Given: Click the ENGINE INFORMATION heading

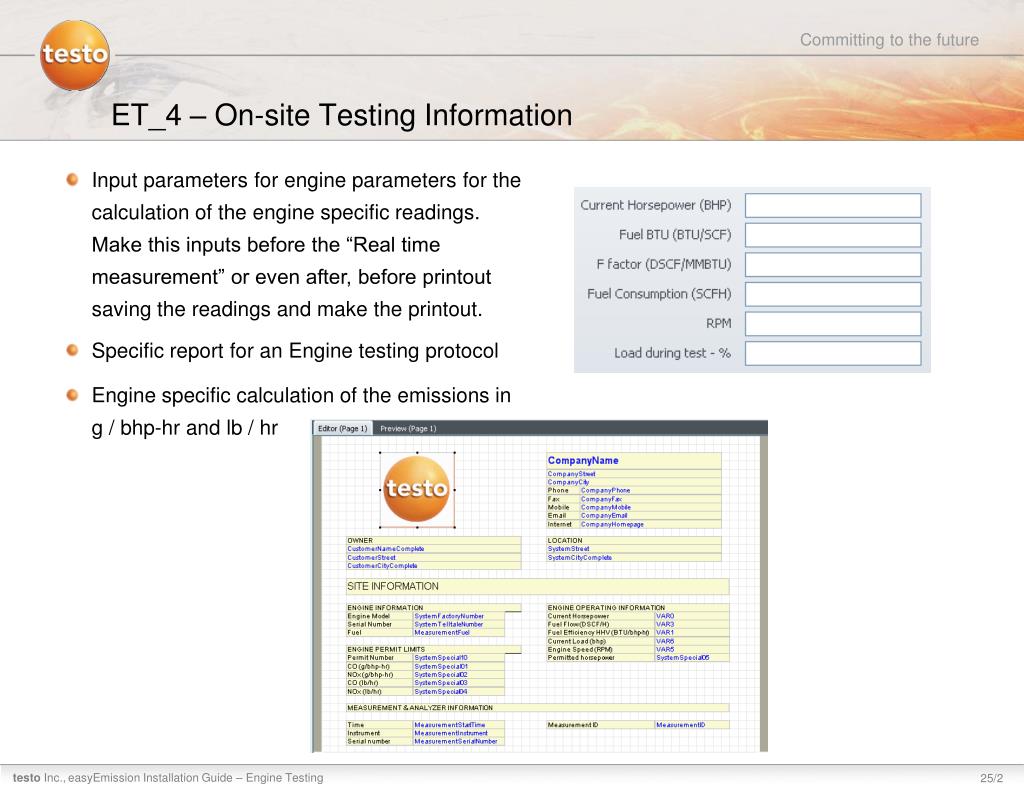Looking at the screenshot, I should click(x=434, y=607).
